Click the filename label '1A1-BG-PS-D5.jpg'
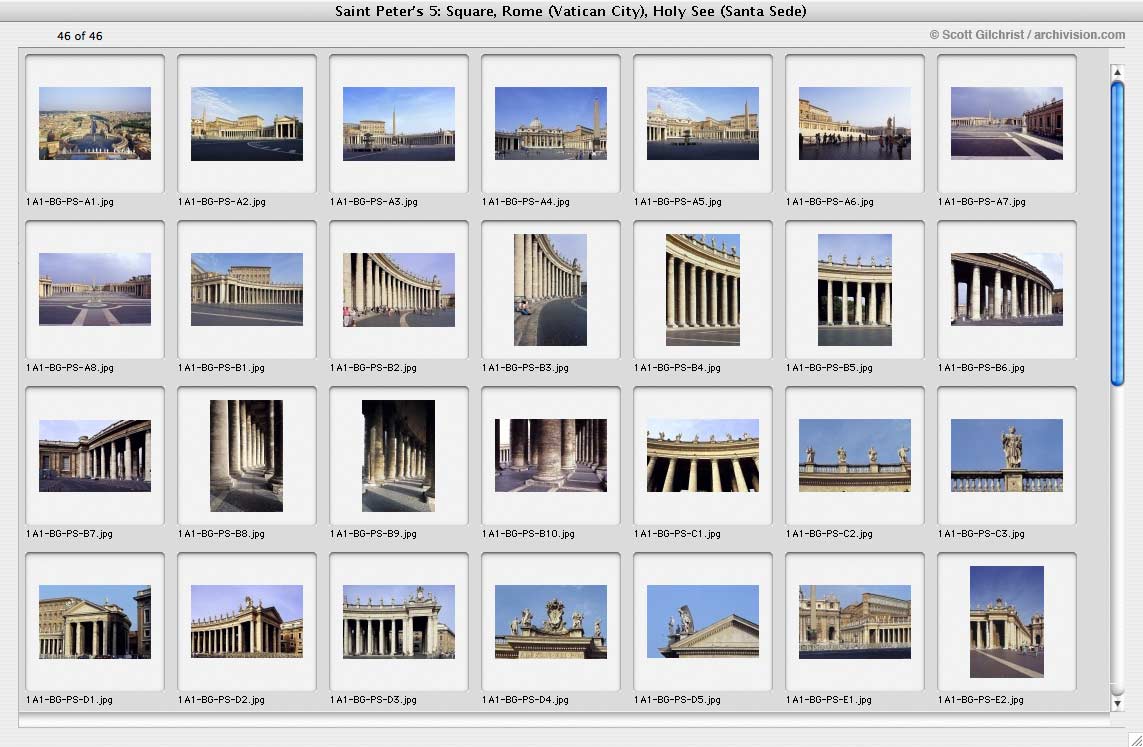Screen dimensions: 1143x747 tap(677, 700)
